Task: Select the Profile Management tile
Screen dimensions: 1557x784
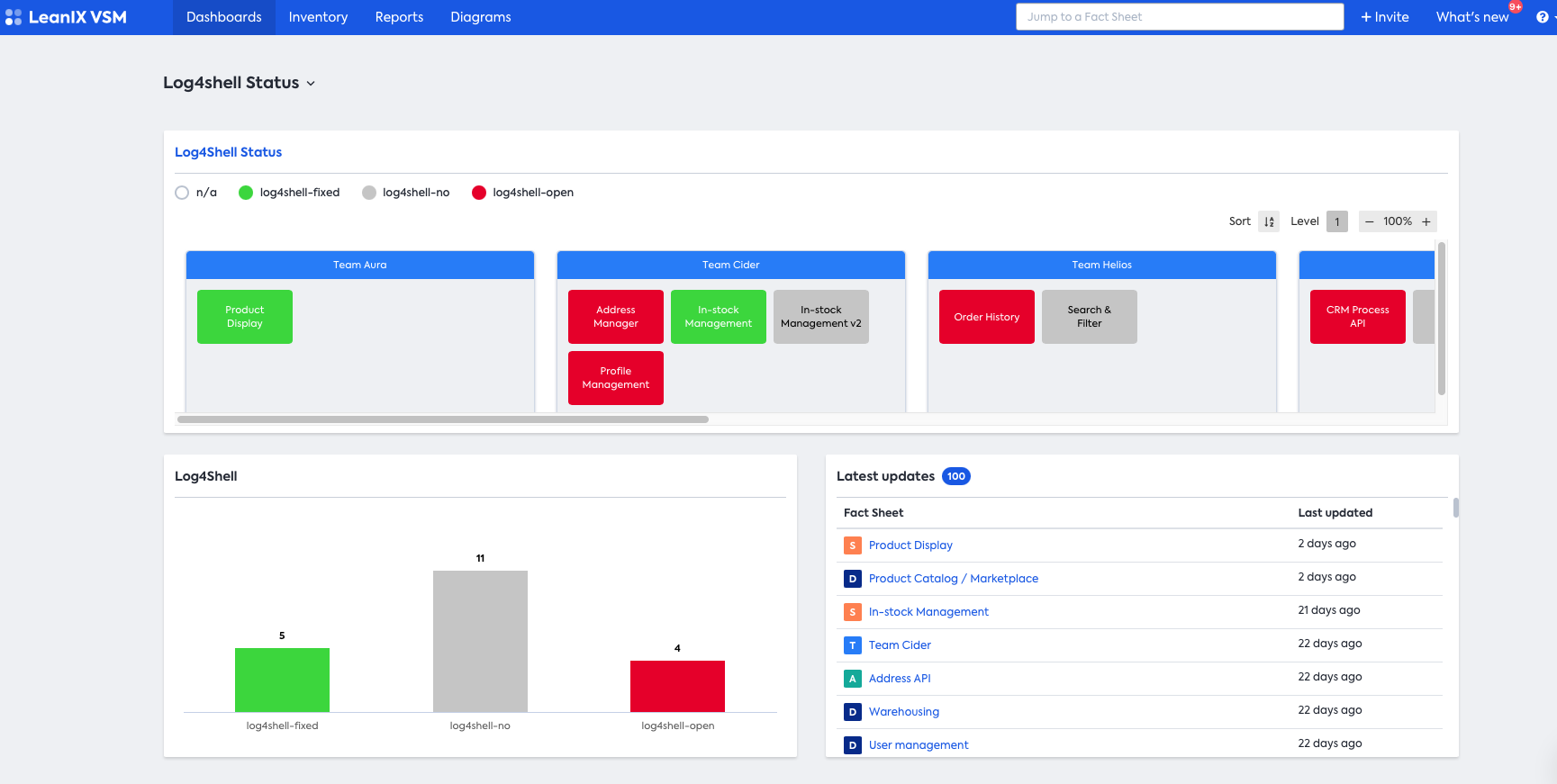Action: point(616,378)
